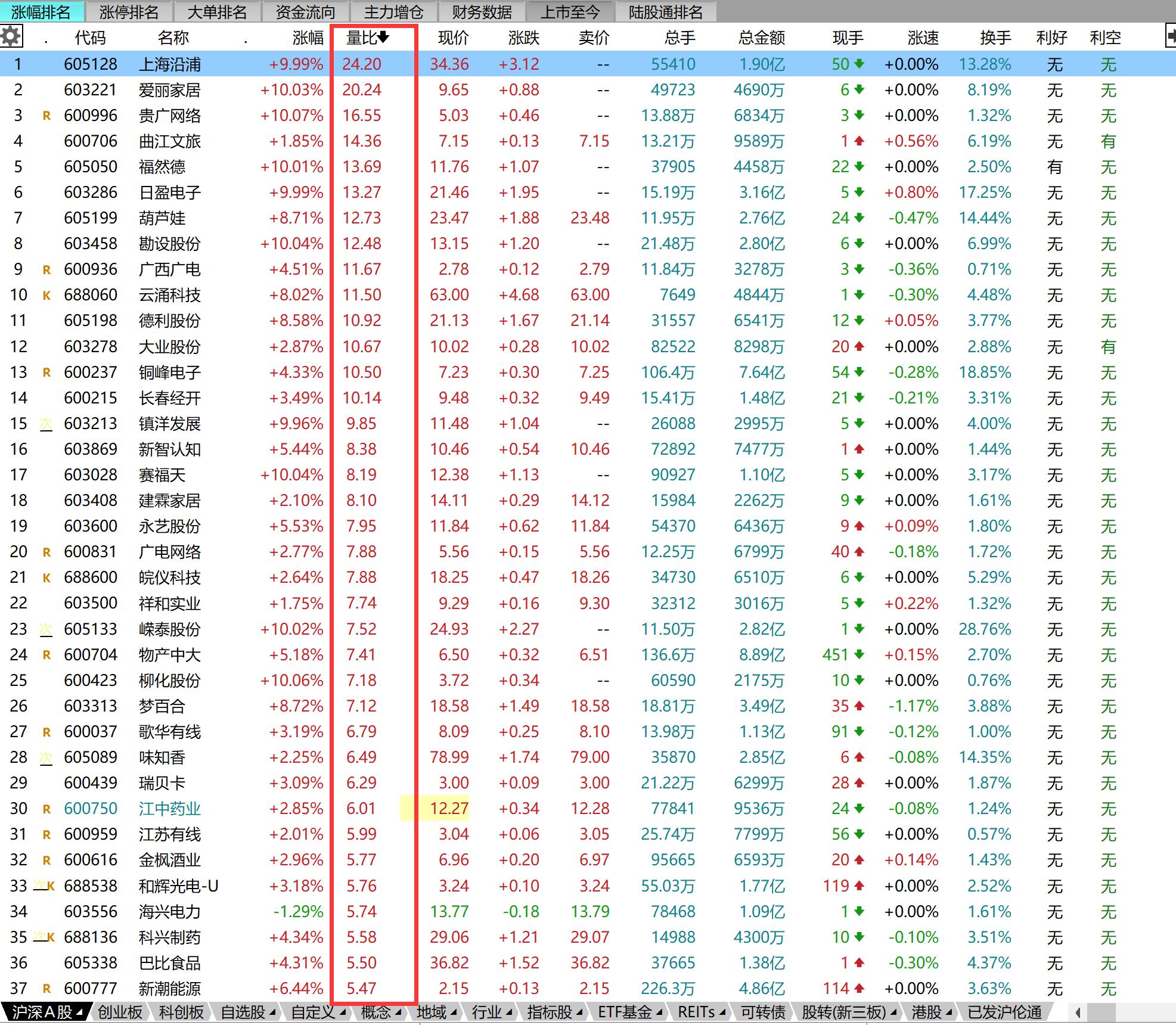Image resolution: width=1176 pixels, height=1025 pixels.
Task: Expand the 港股 tab menu
Action: coord(949,1012)
